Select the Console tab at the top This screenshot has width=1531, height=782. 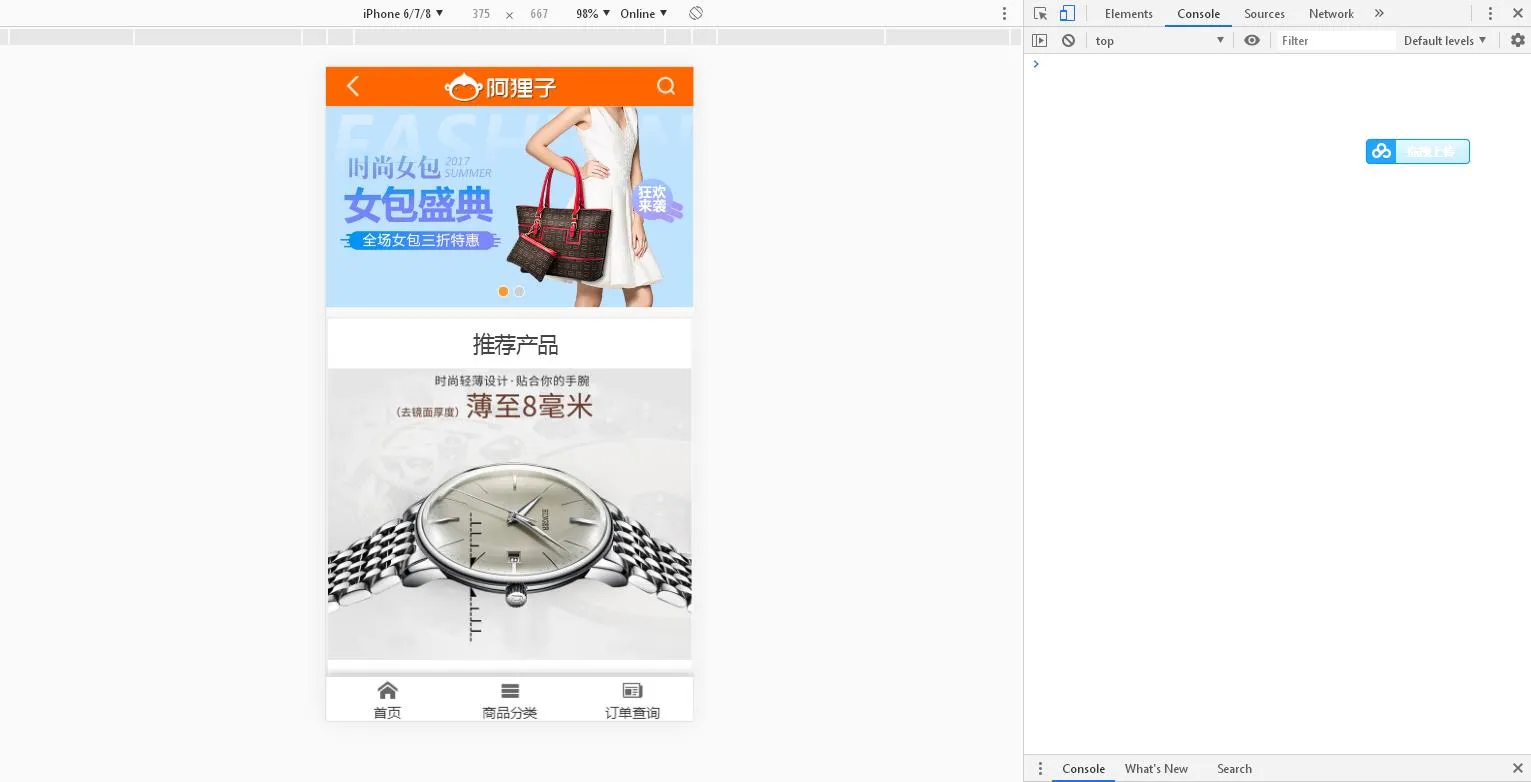[x=1198, y=13]
